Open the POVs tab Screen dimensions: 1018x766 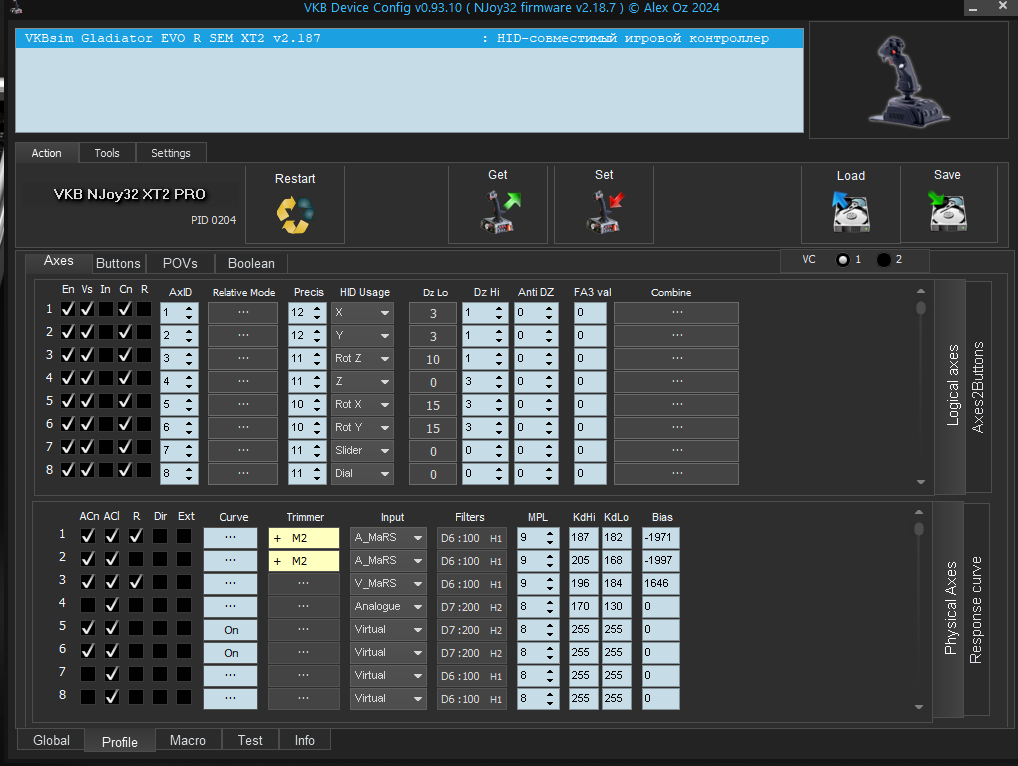click(x=180, y=263)
